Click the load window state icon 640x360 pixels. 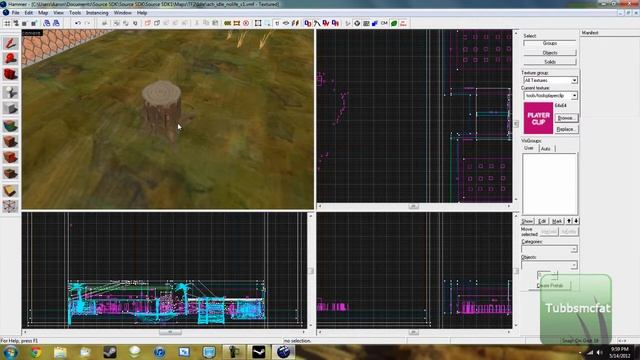47,23
